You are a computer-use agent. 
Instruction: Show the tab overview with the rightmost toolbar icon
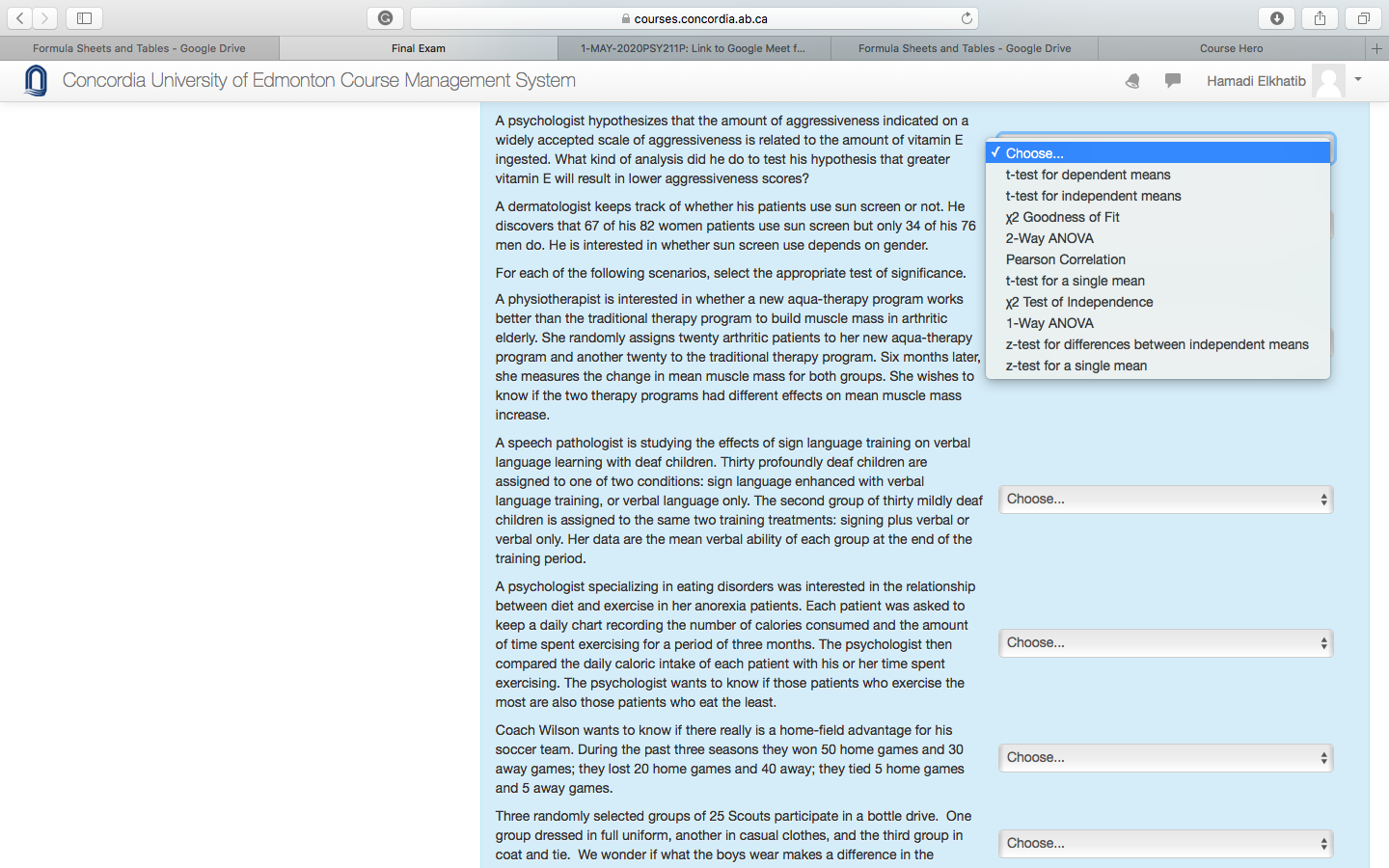1362,17
